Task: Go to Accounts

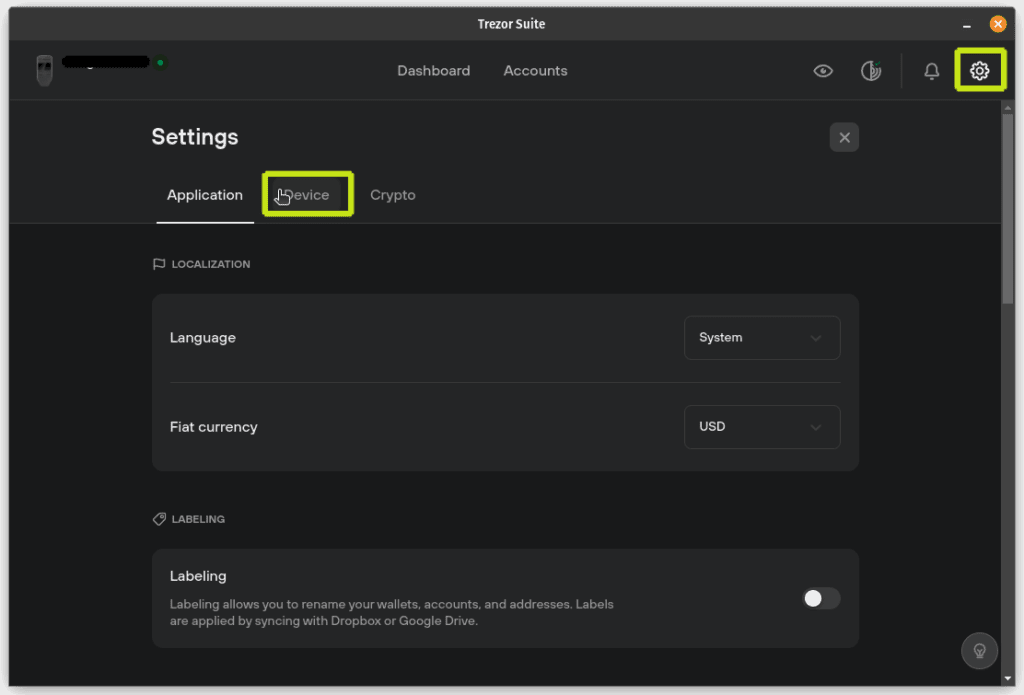Action: 535,71
